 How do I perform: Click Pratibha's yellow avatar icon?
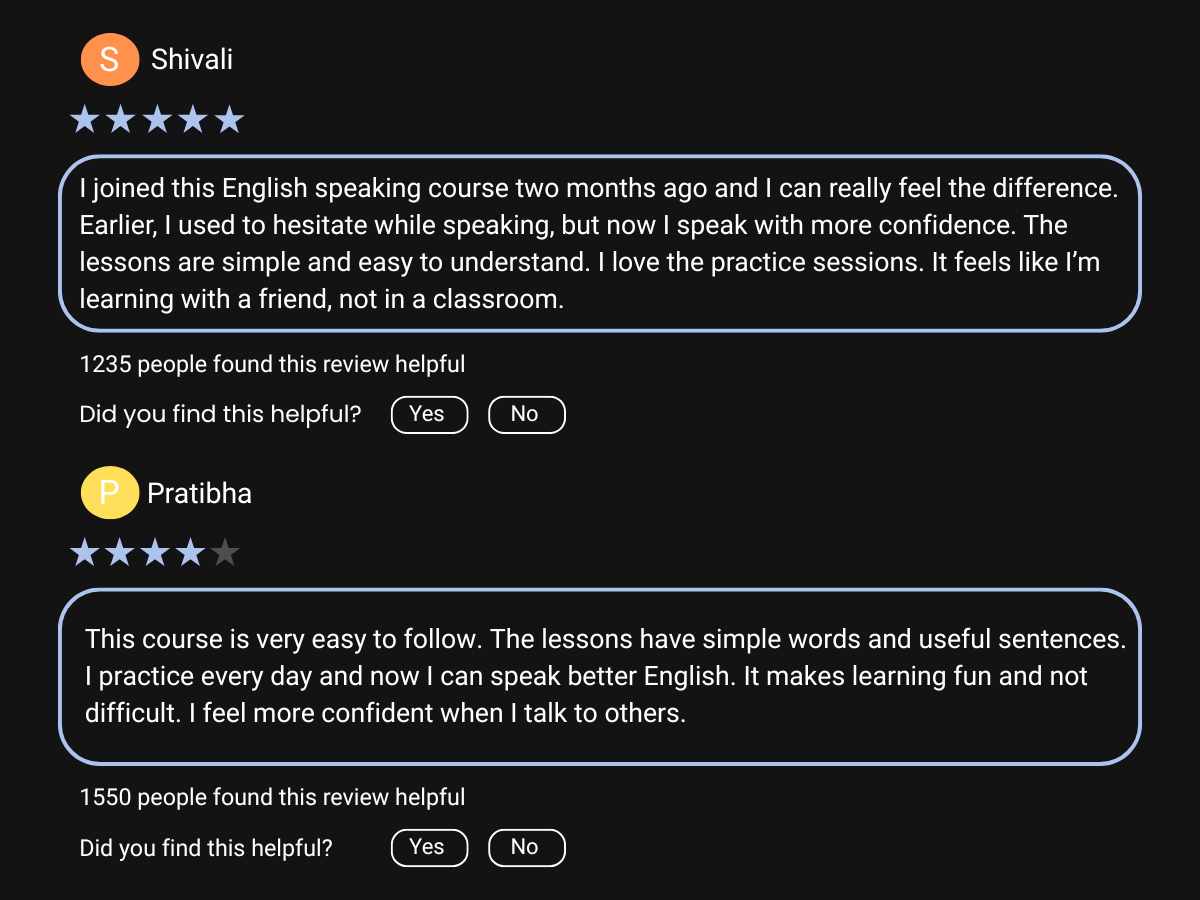pos(109,493)
